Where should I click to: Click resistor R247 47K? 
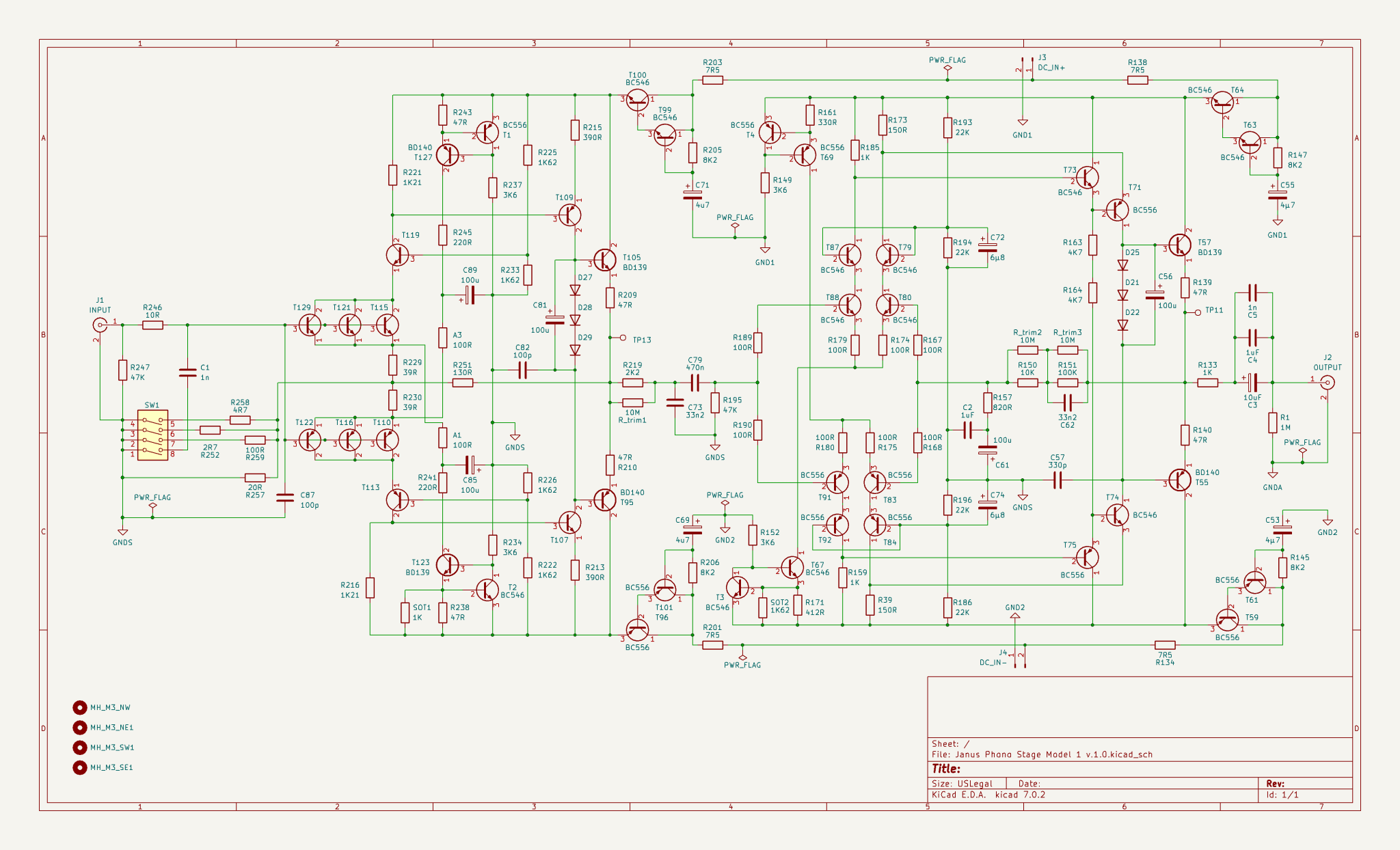click(123, 370)
